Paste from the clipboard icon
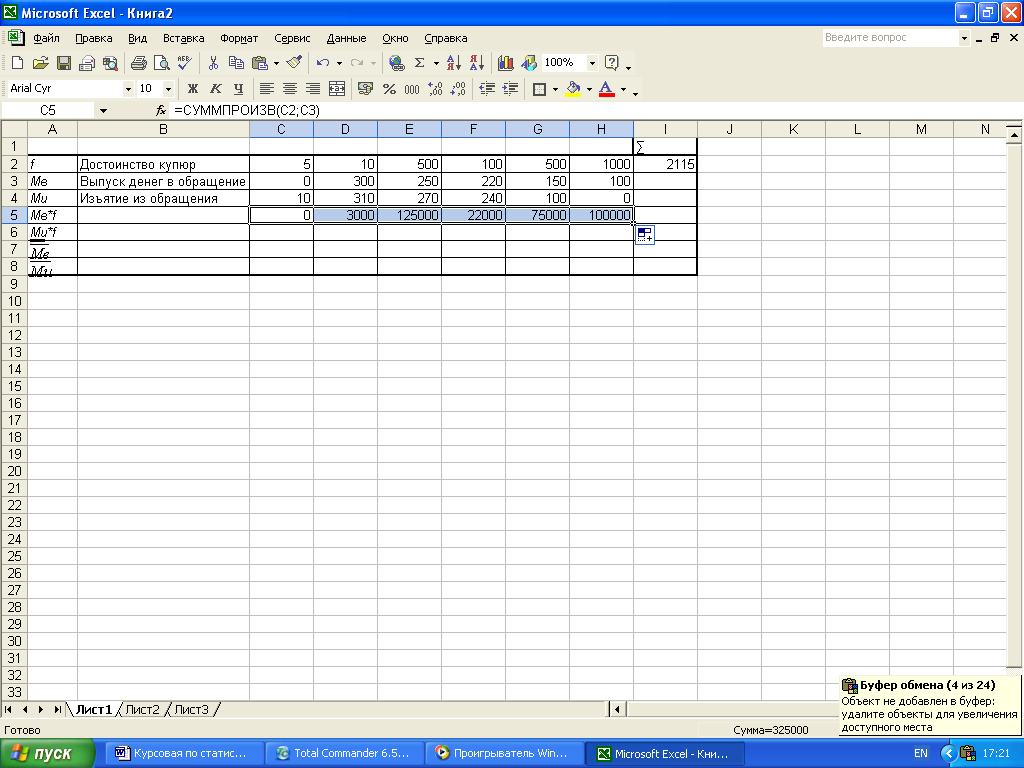The height and width of the screenshot is (768, 1024). [x=260, y=63]
